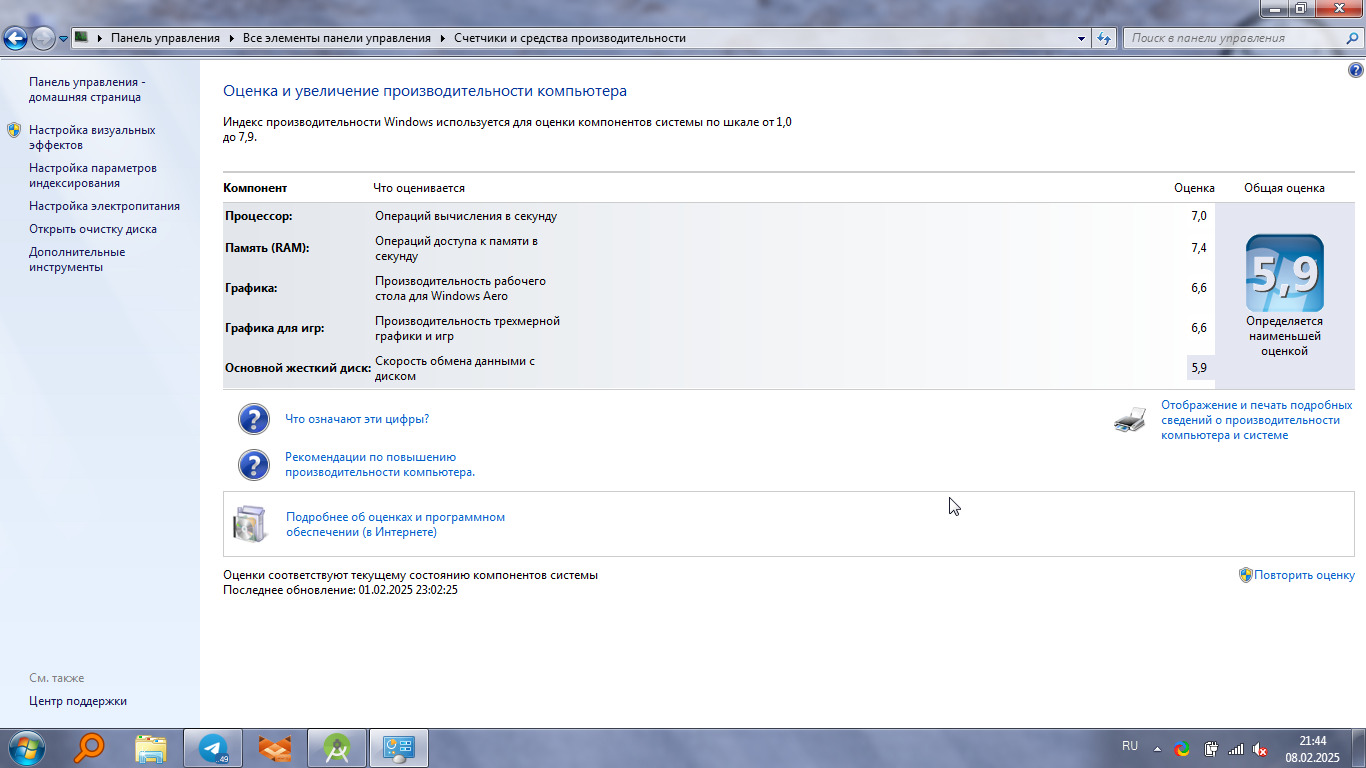
Task: Click the 'Основной жесткий диск:' label
Action: tap(298, 368)
